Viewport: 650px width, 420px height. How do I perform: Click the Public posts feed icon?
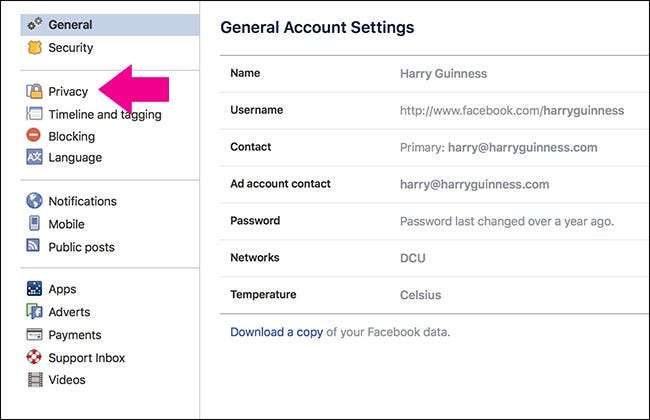(x=34, y=247)
